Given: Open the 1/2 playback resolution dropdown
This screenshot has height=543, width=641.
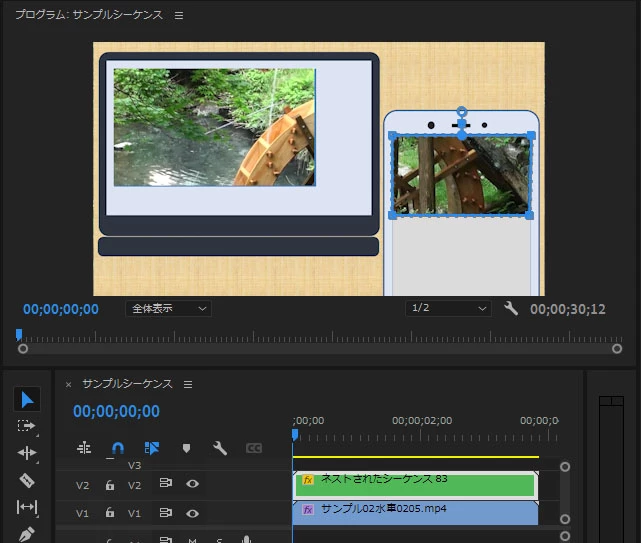Looking at the screenshot, I should (448, 308).
